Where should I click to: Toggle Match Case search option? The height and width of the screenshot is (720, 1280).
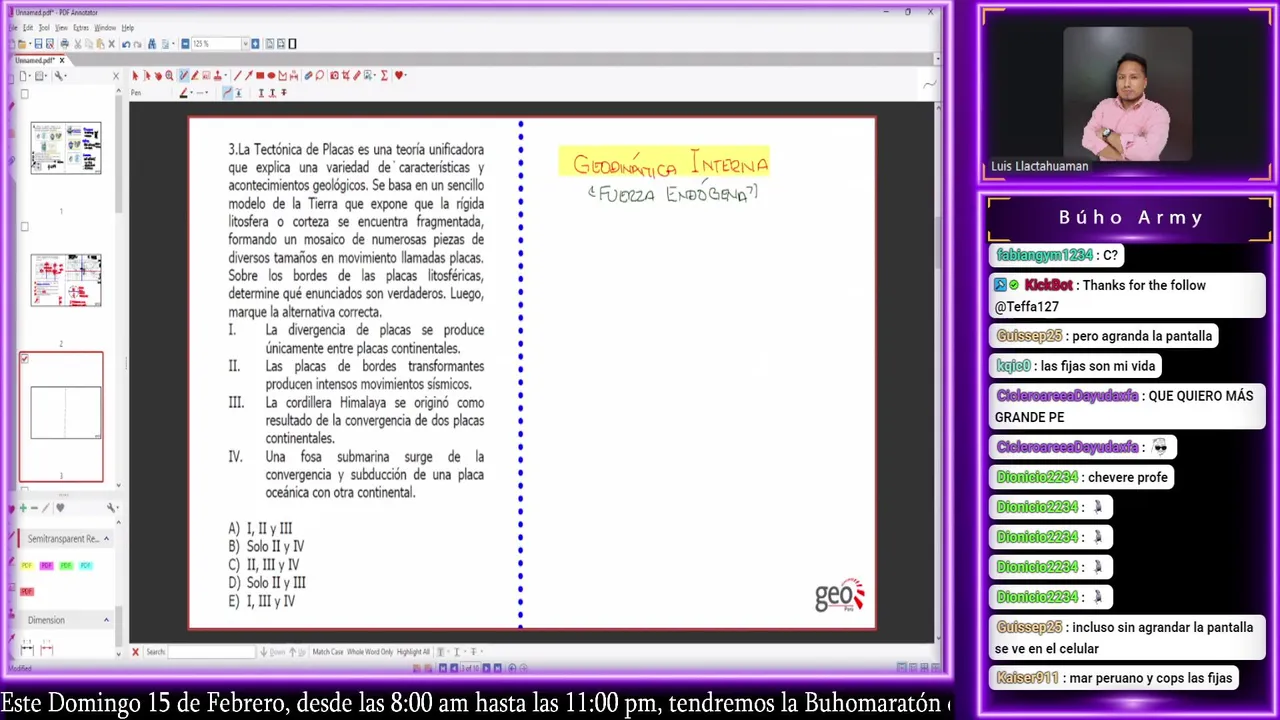point(328,652)
